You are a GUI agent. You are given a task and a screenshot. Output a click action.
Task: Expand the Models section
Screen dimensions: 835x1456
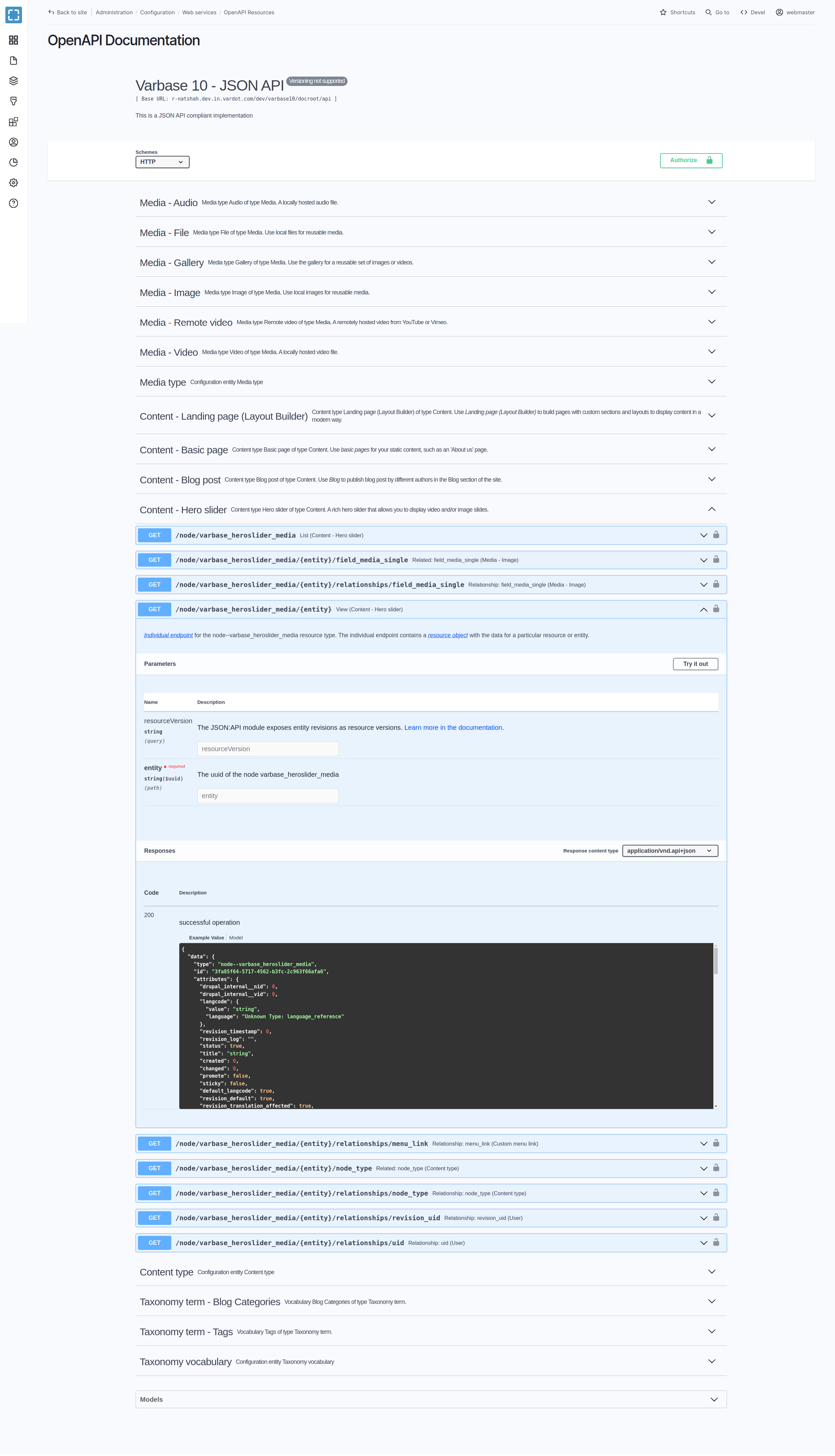tap(431, 1399)
